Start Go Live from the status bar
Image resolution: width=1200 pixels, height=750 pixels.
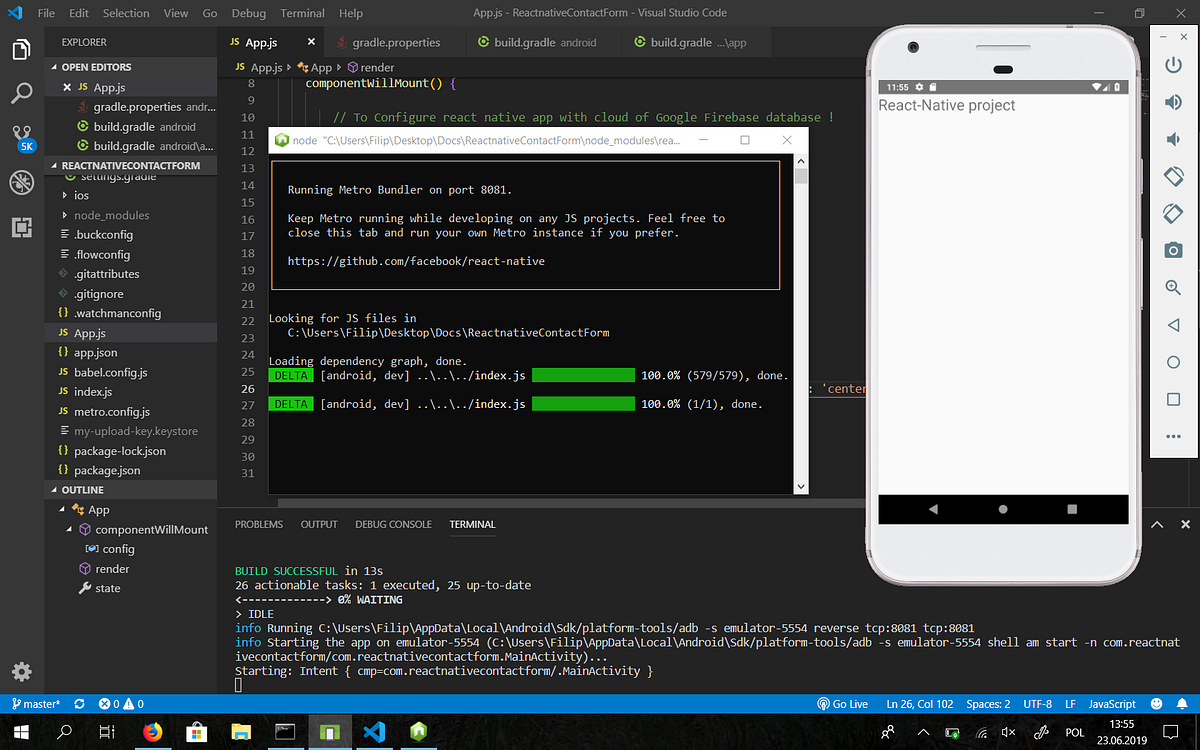(843, 703)
